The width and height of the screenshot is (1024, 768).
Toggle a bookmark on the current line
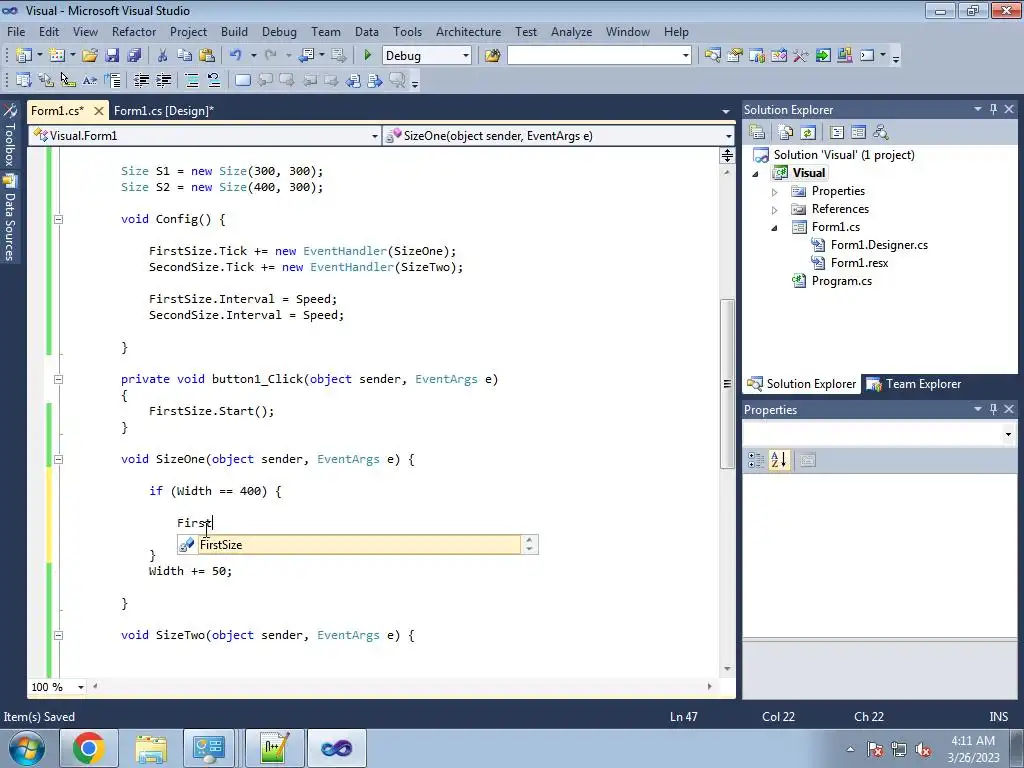(243, 80)
